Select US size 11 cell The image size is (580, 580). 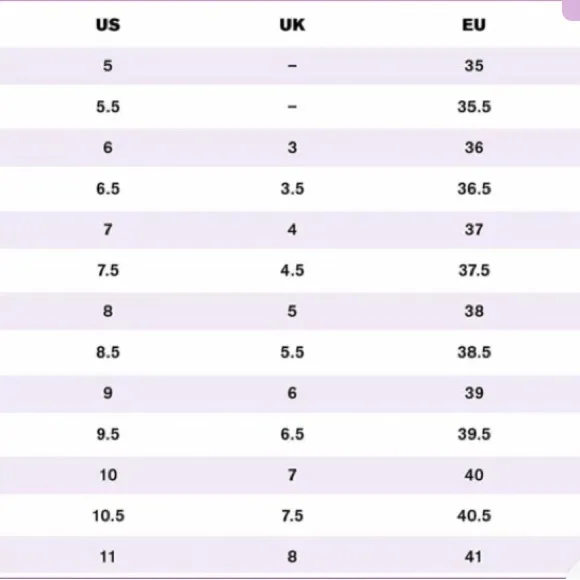108,557
